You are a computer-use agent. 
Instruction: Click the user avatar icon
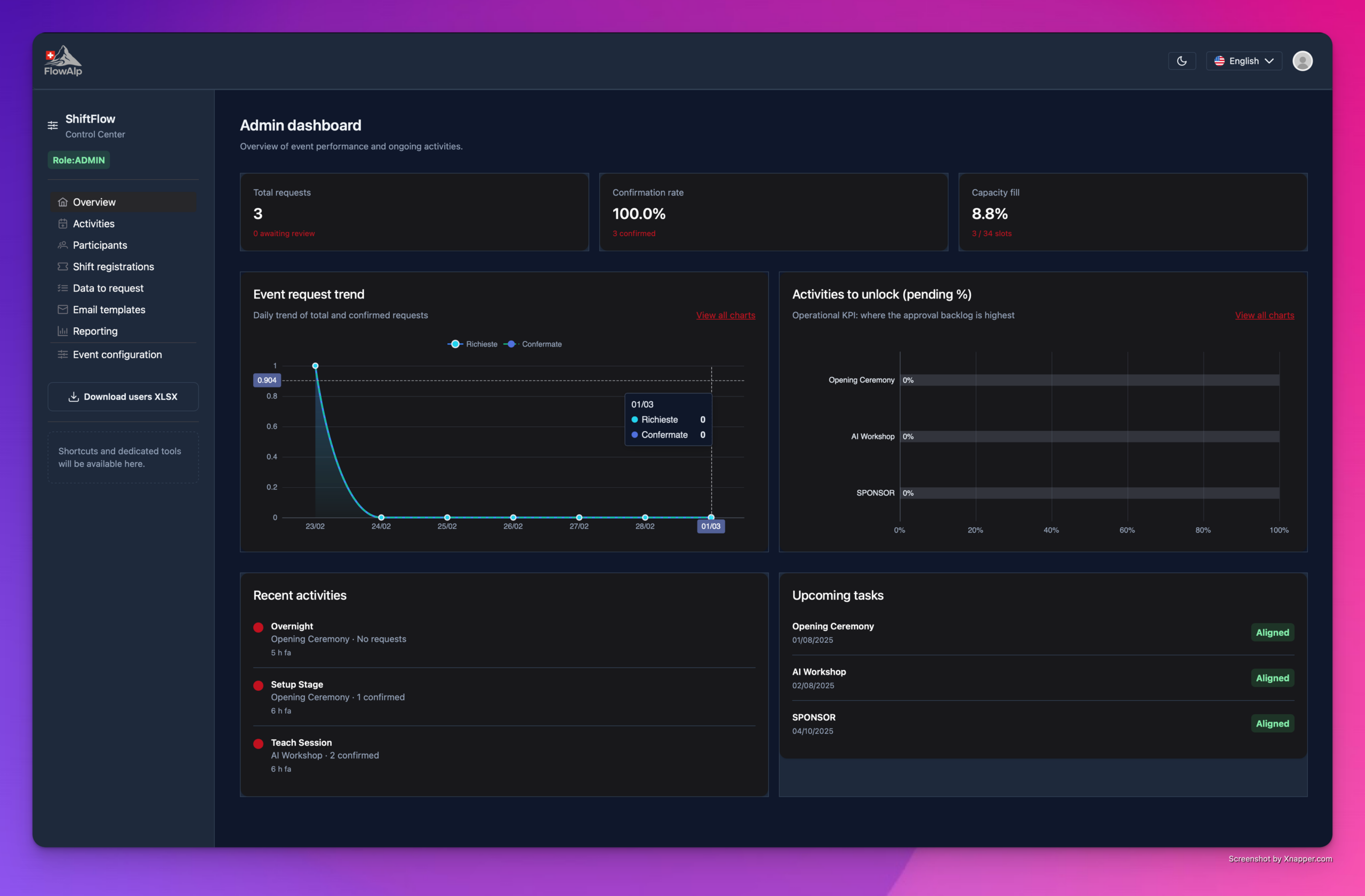(1302, 61)
